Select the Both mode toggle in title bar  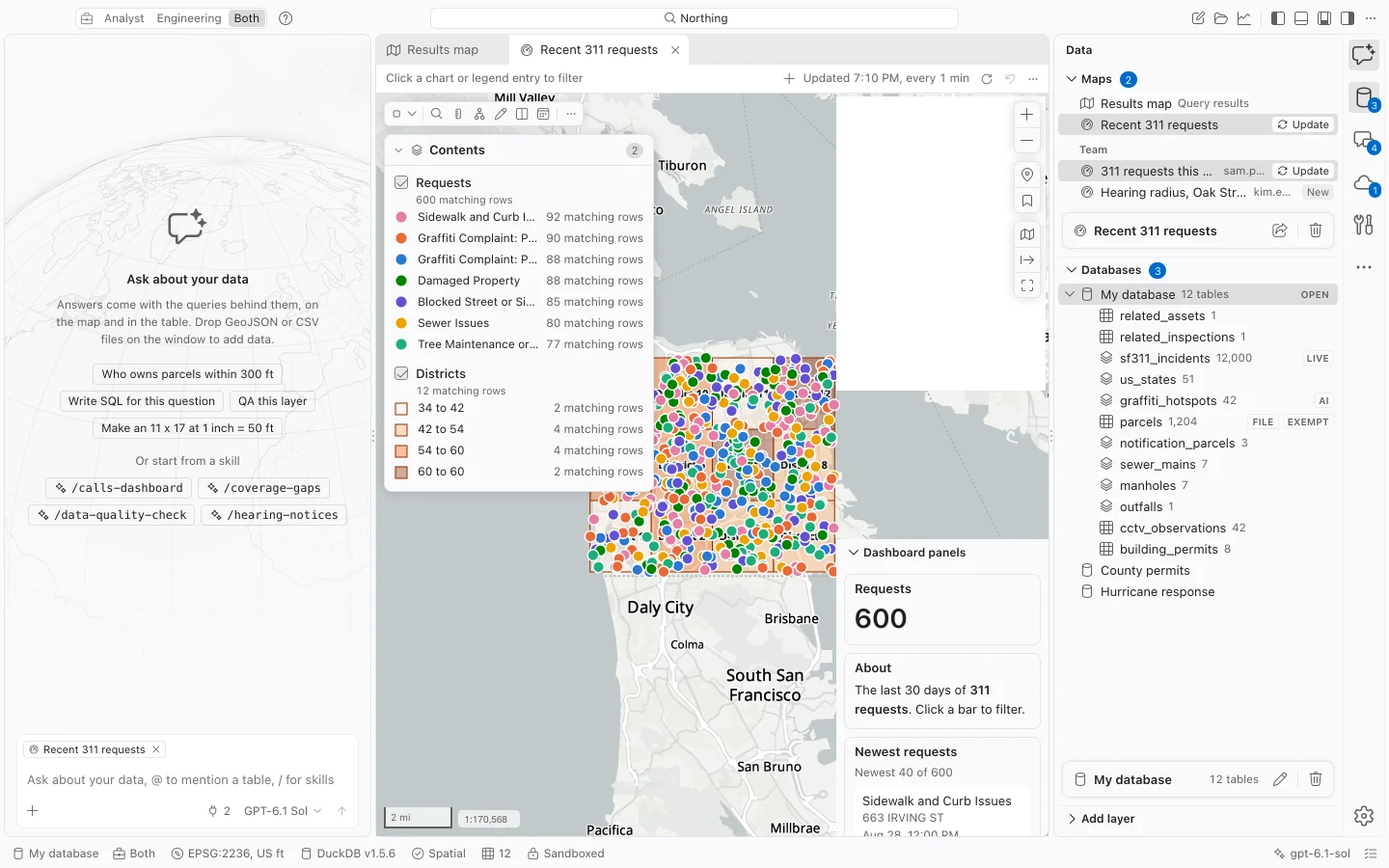click(x=247, y=18)
